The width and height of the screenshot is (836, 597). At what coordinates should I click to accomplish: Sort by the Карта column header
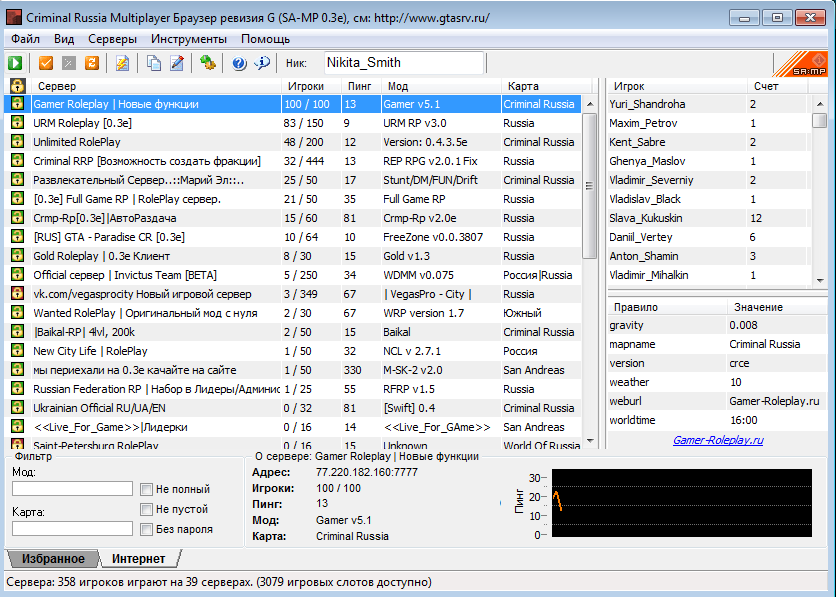546,86
